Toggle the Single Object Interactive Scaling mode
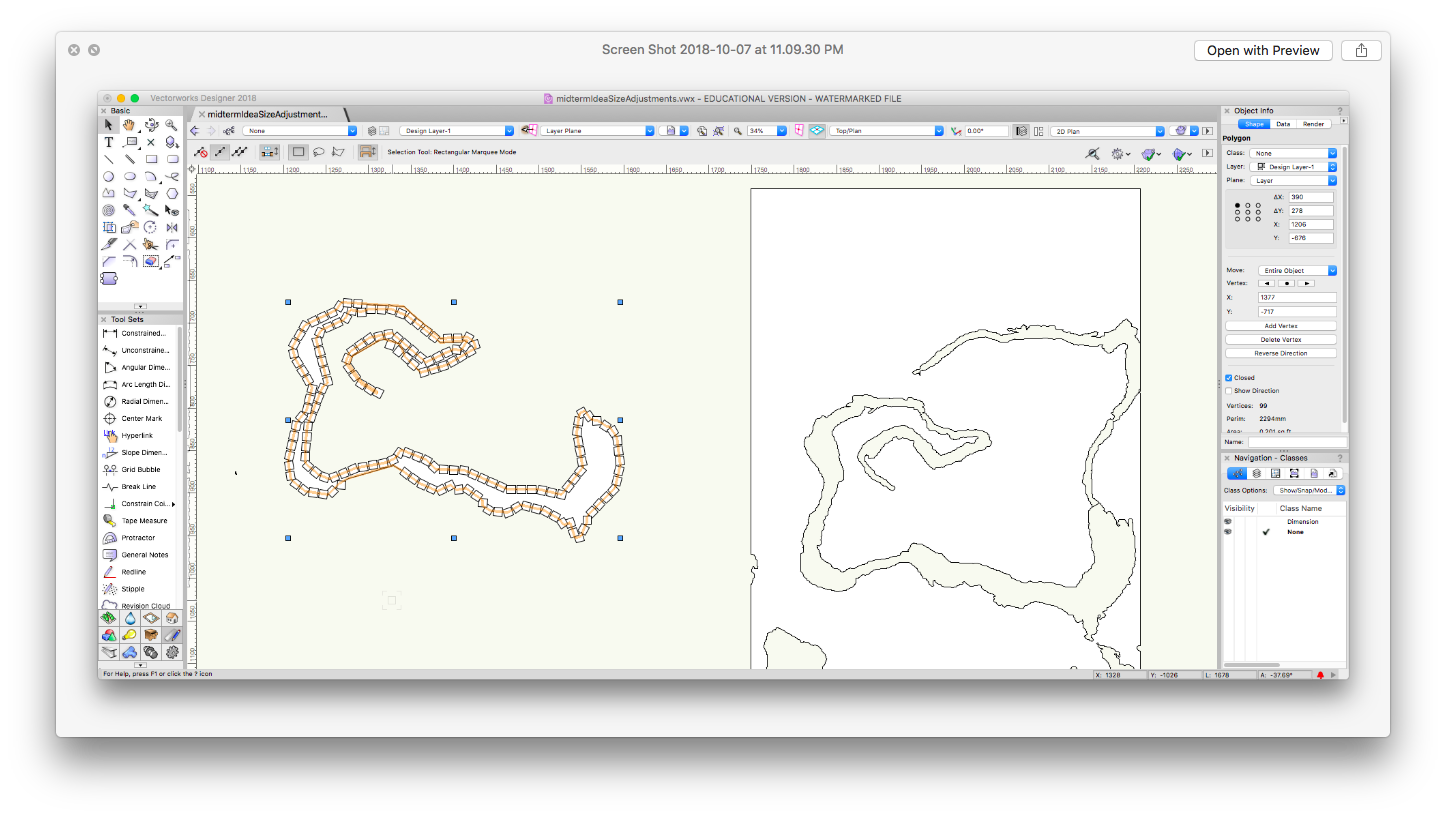1446x817 pixels. (220, 152)
